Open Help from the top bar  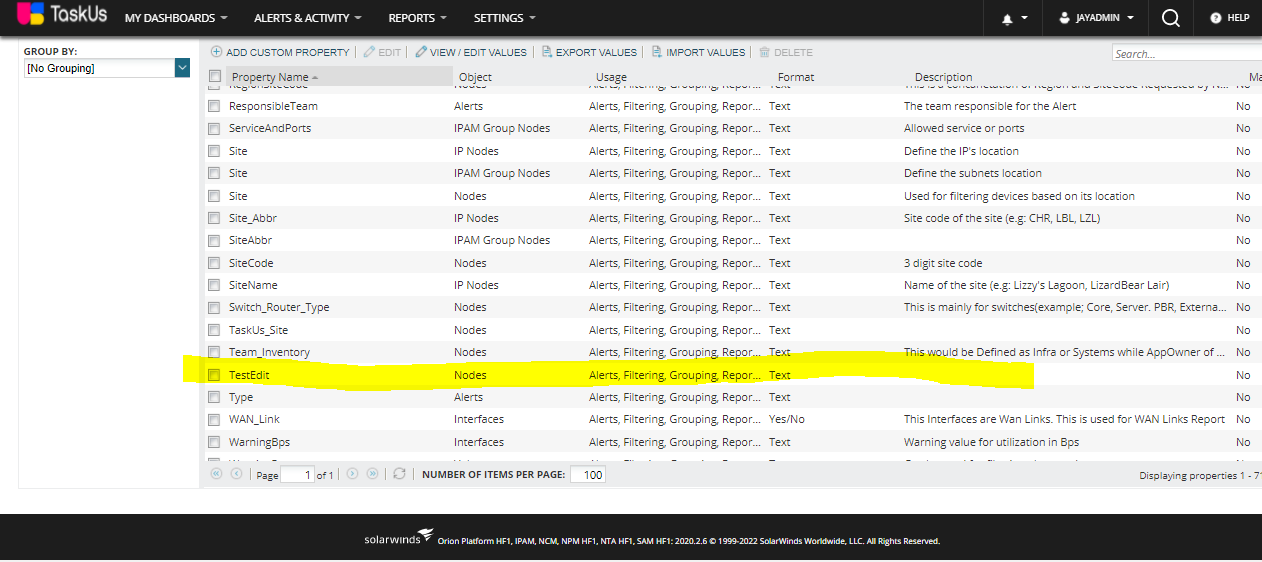(1230, 18)
